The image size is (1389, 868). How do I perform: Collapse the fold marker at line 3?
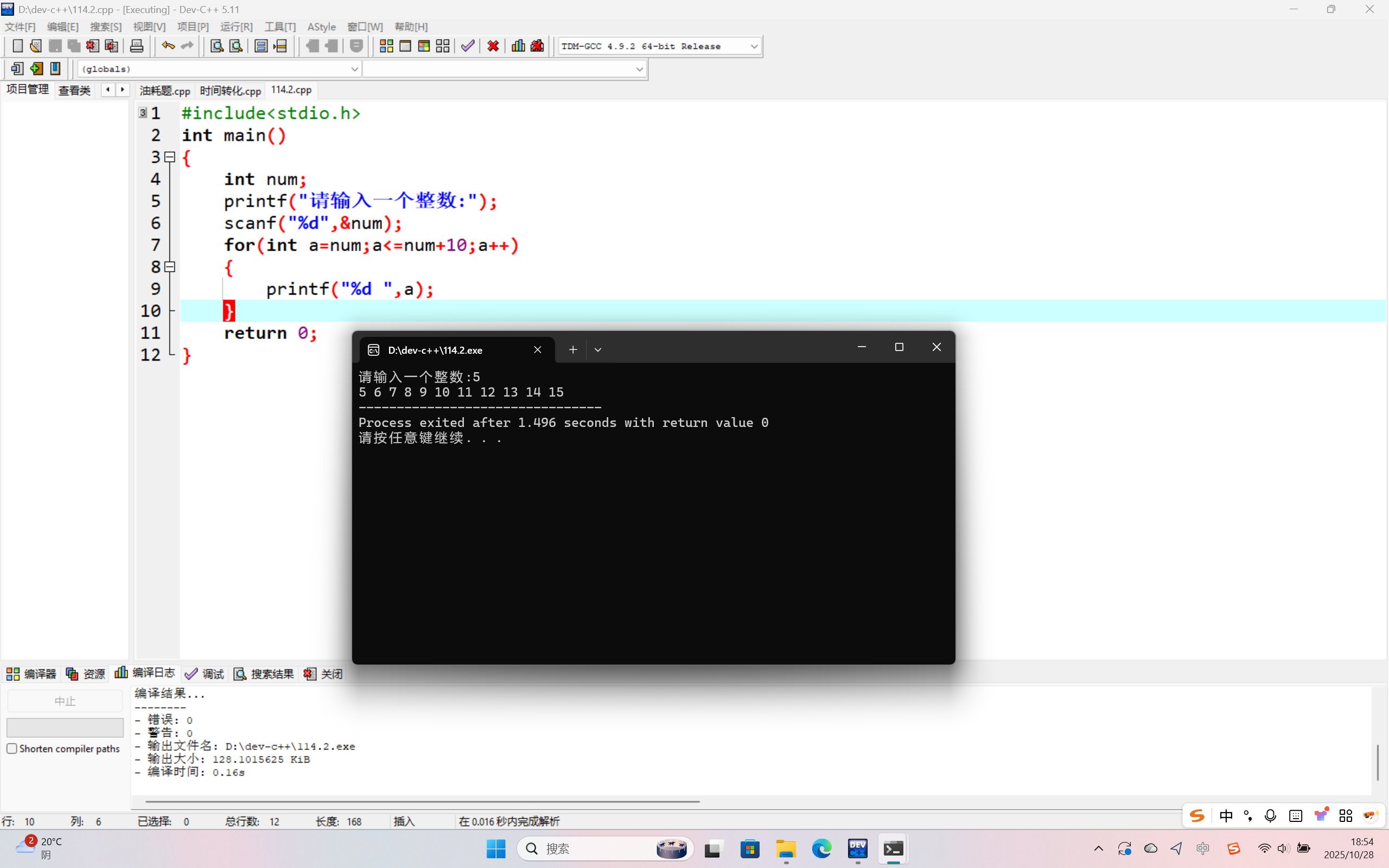[169, 157]
